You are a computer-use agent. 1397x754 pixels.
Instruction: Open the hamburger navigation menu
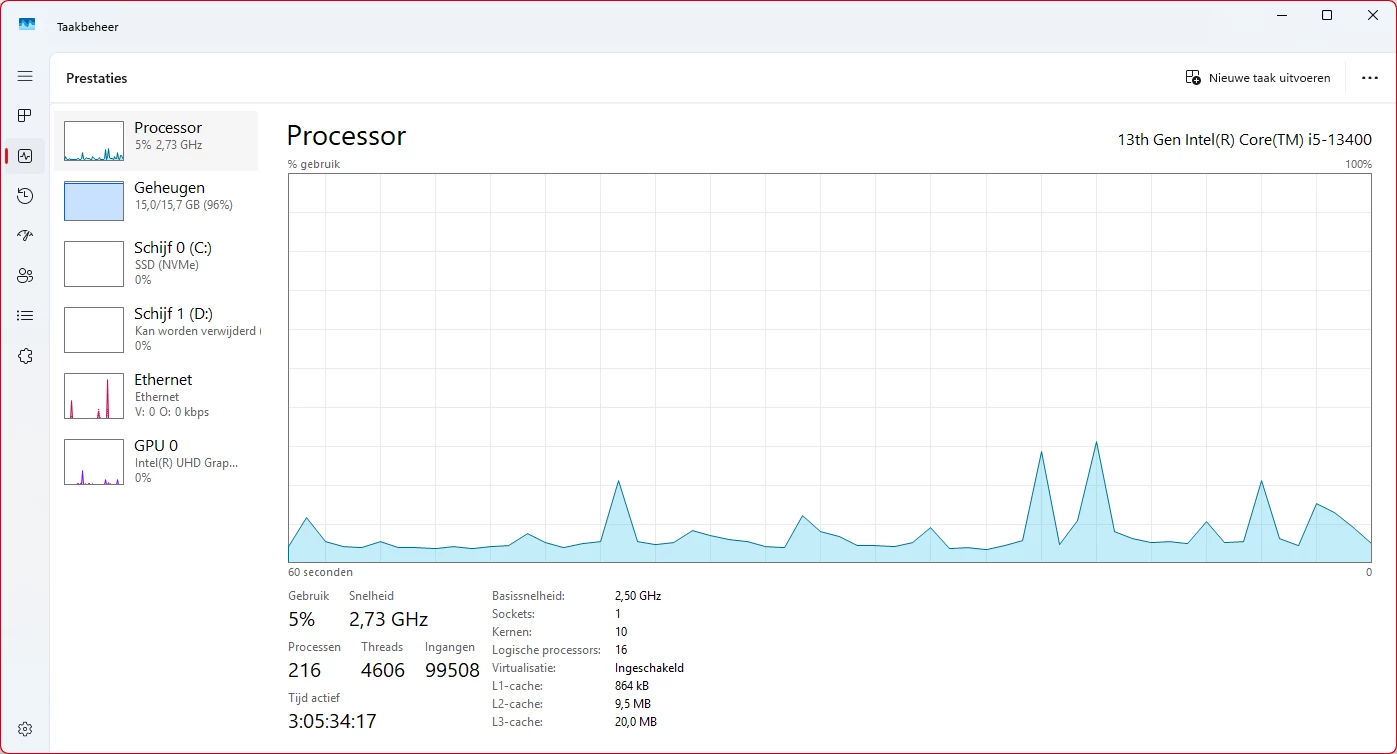pos(25,76)
